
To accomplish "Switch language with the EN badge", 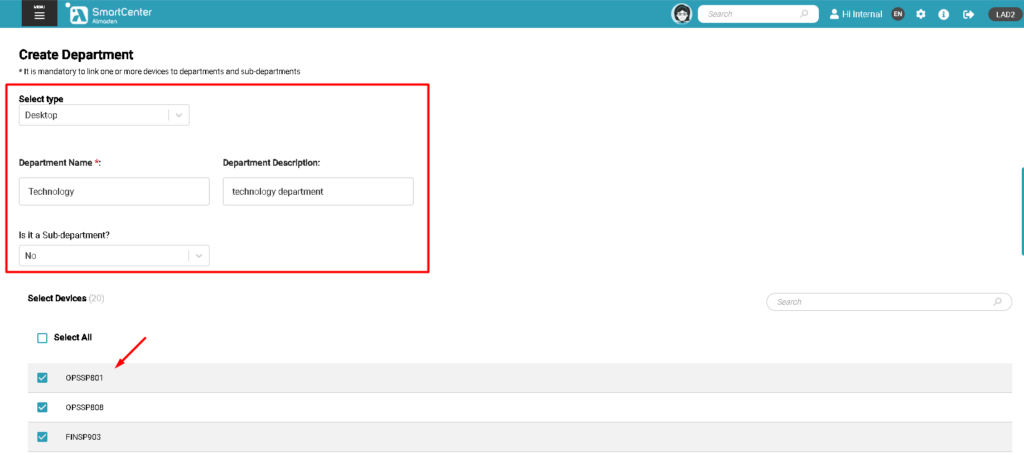I will coord(898,14).
